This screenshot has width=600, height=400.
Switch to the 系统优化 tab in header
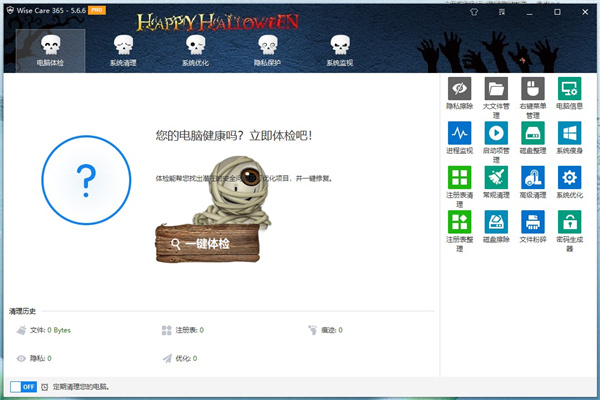[196, 51]
